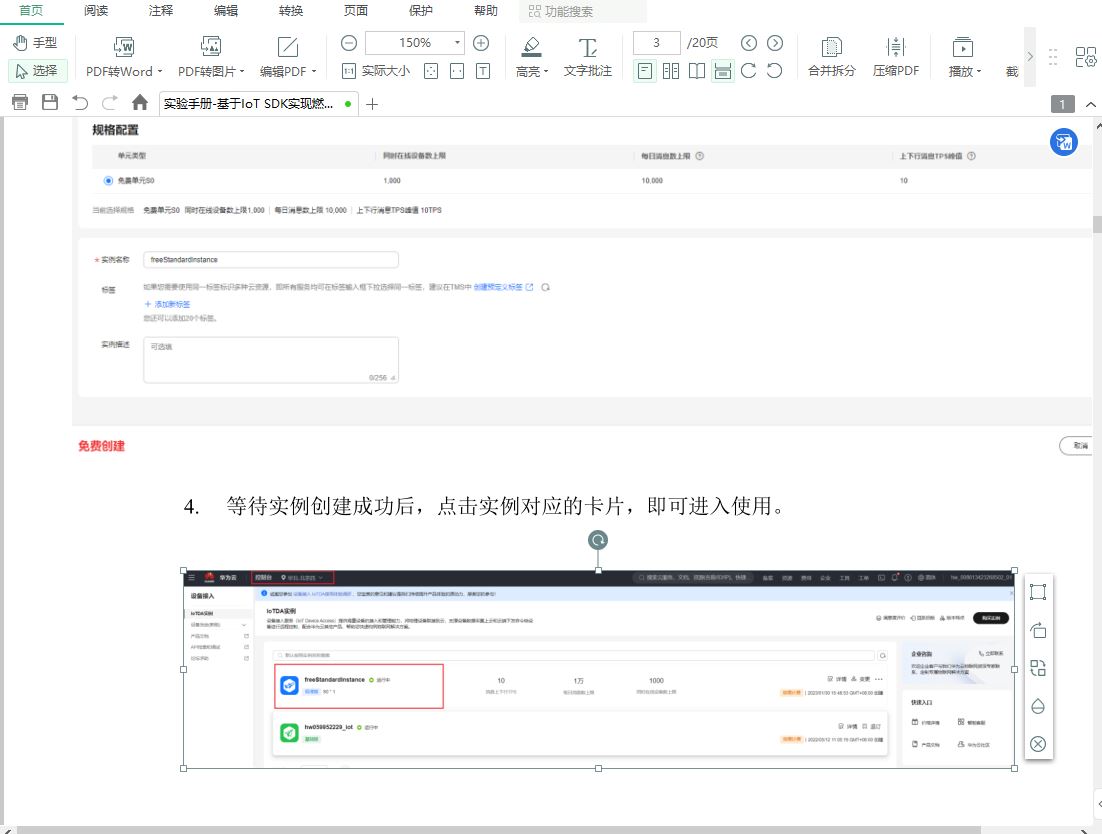Click the PDF转图片 converter icon
This screenshot has height=834, width=1102.
pos(211,46)
